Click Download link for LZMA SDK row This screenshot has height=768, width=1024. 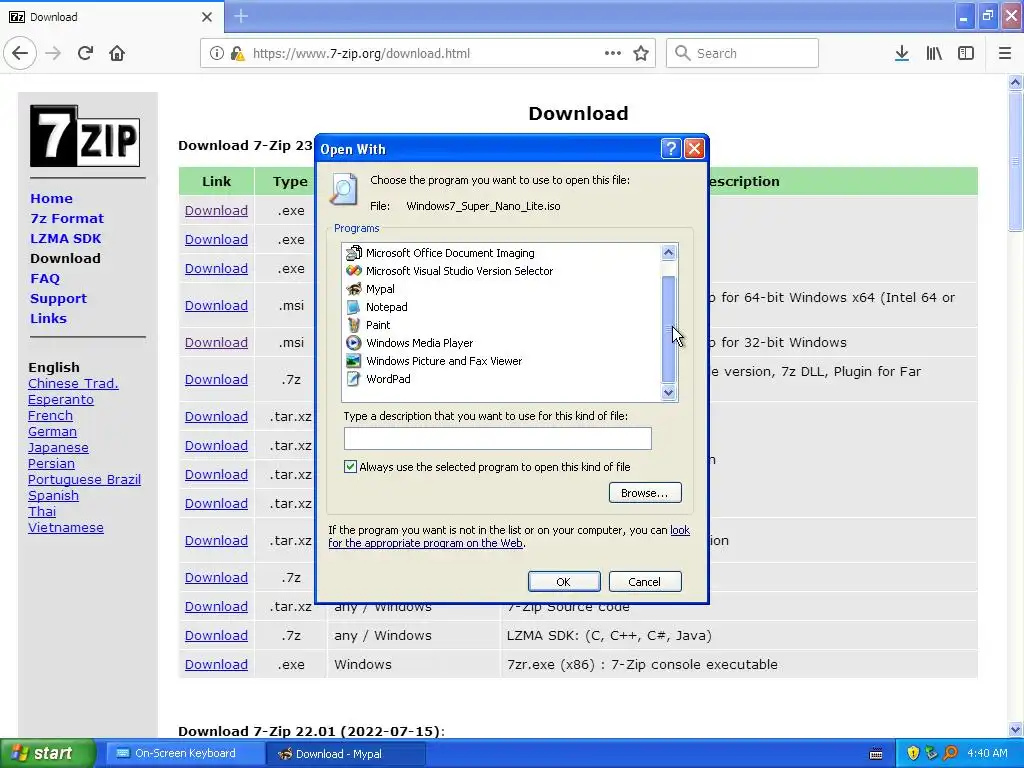216,635
